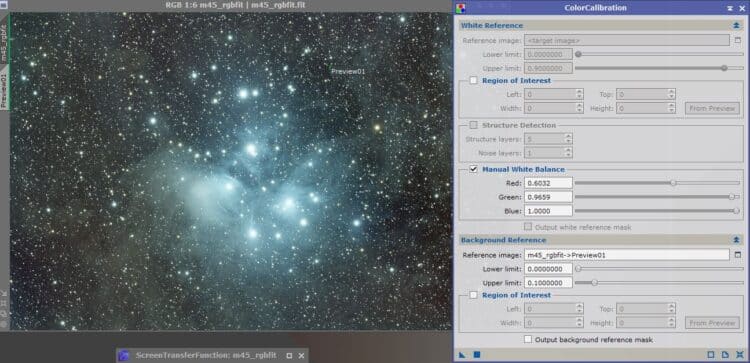This screenshot has width=750, height=363.
Task: Click White Reference Upper limit slider
Action: tap(659, 68)
